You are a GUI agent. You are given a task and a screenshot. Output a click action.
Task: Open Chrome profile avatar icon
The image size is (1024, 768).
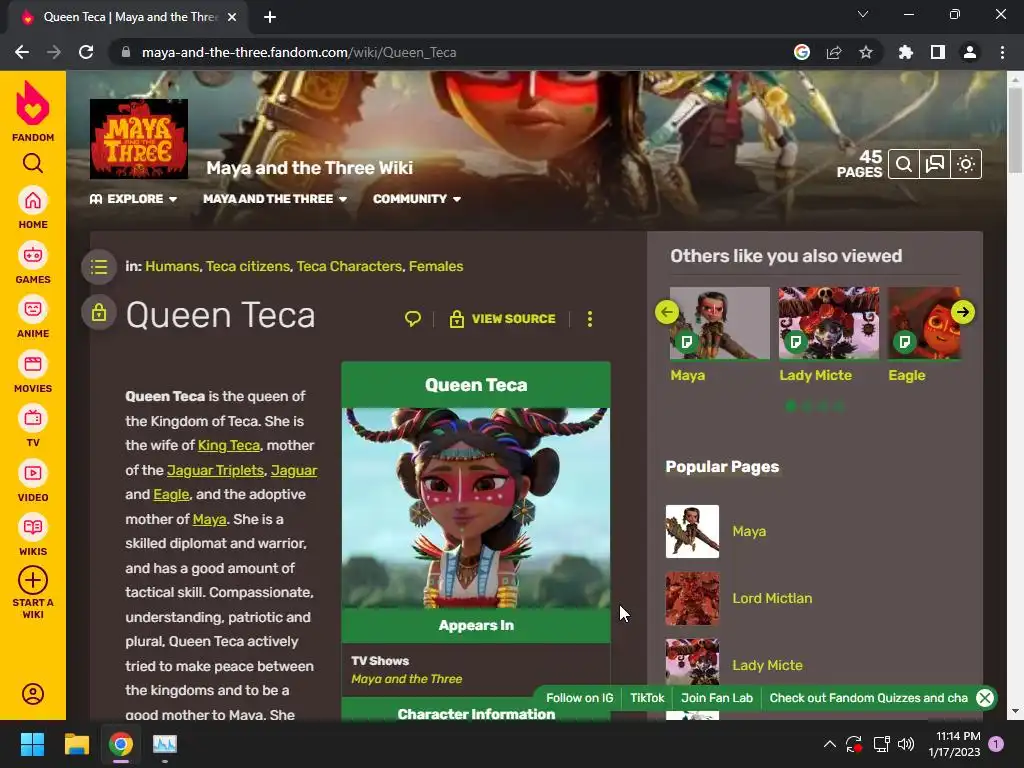pos(970,52)
